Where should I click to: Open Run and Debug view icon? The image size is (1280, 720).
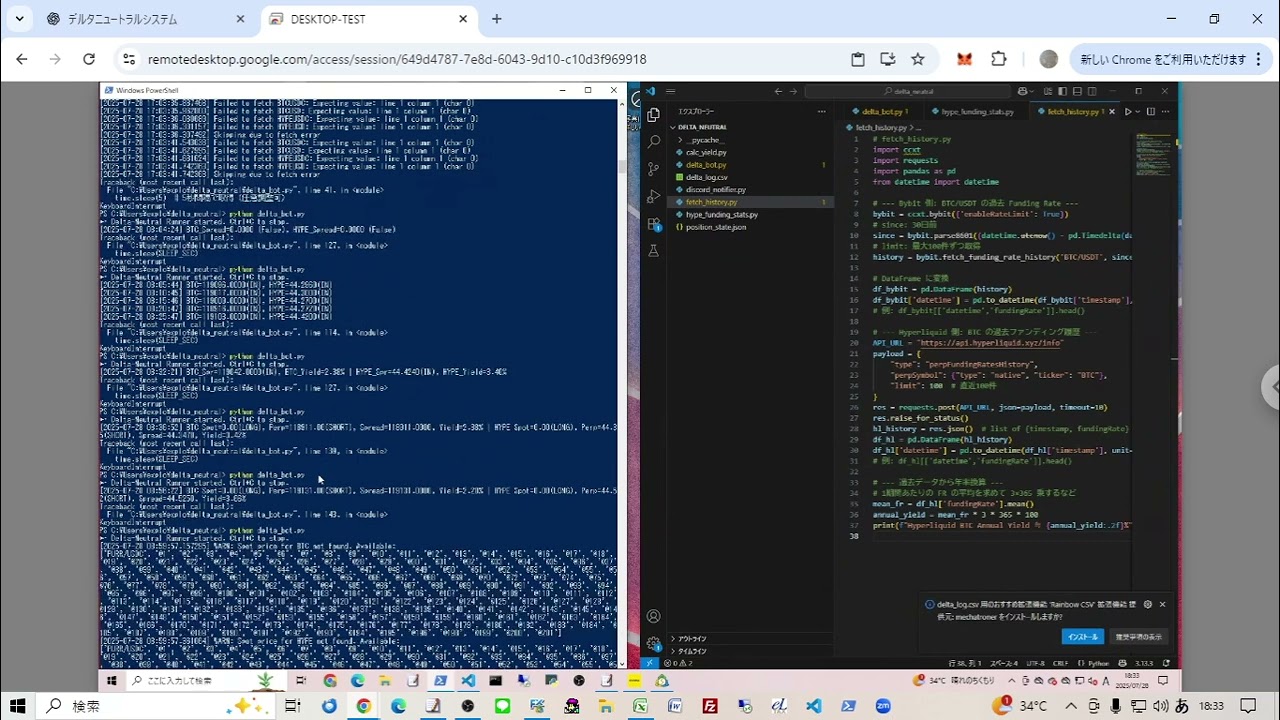tap(653, 196)
